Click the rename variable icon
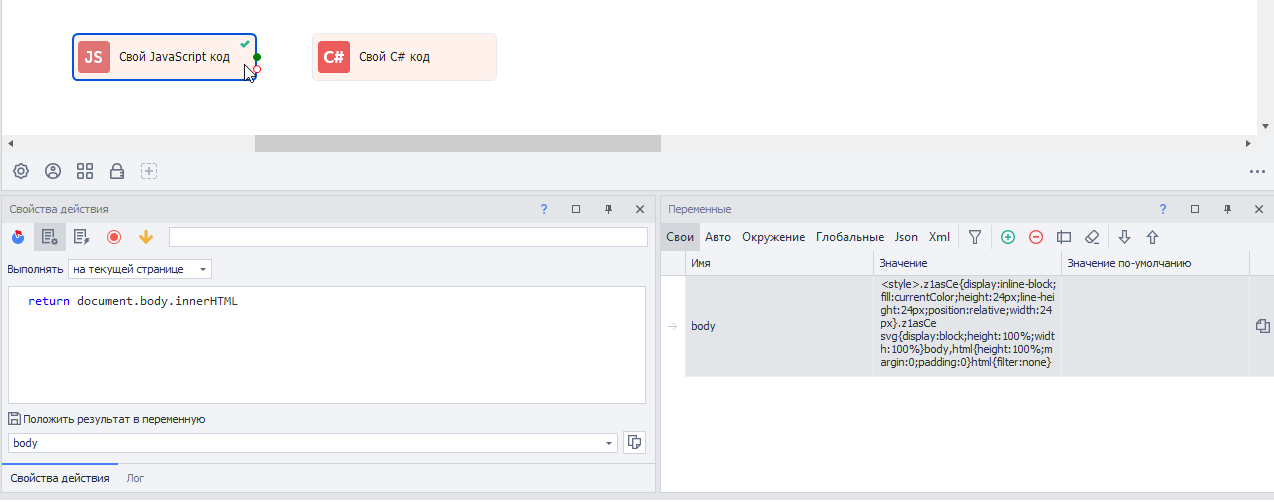The image size is (1274, 502). tap(1064, 237)
